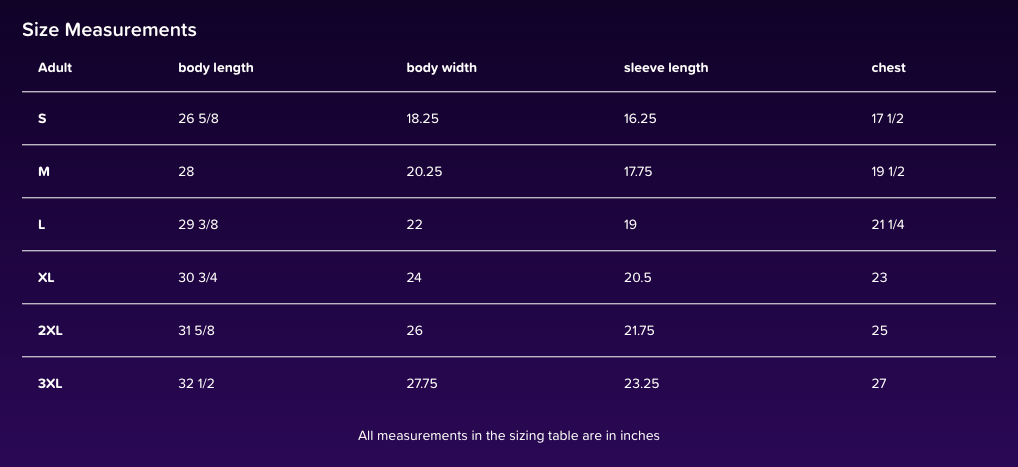Click the chest column header
The image size is (1018, 467).
coord(888,68)
